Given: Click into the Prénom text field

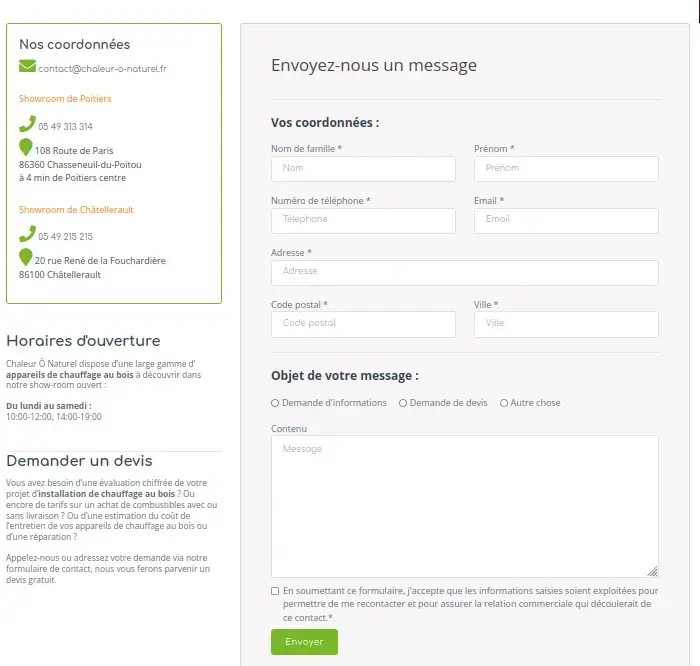Looking at the screenshot, I should (566, 168).
